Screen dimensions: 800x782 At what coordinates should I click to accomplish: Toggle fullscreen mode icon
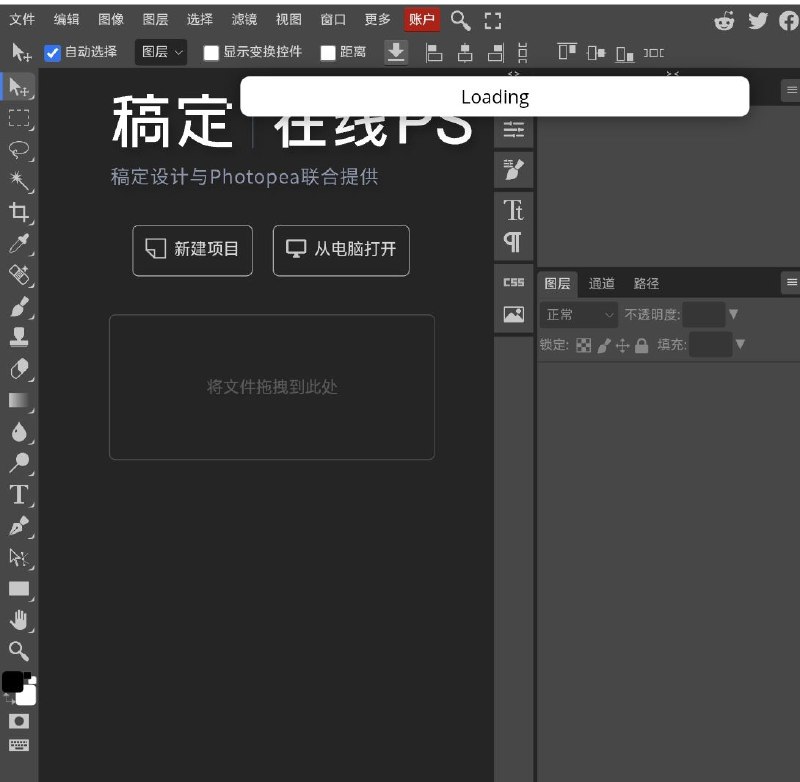coord(493,21)
